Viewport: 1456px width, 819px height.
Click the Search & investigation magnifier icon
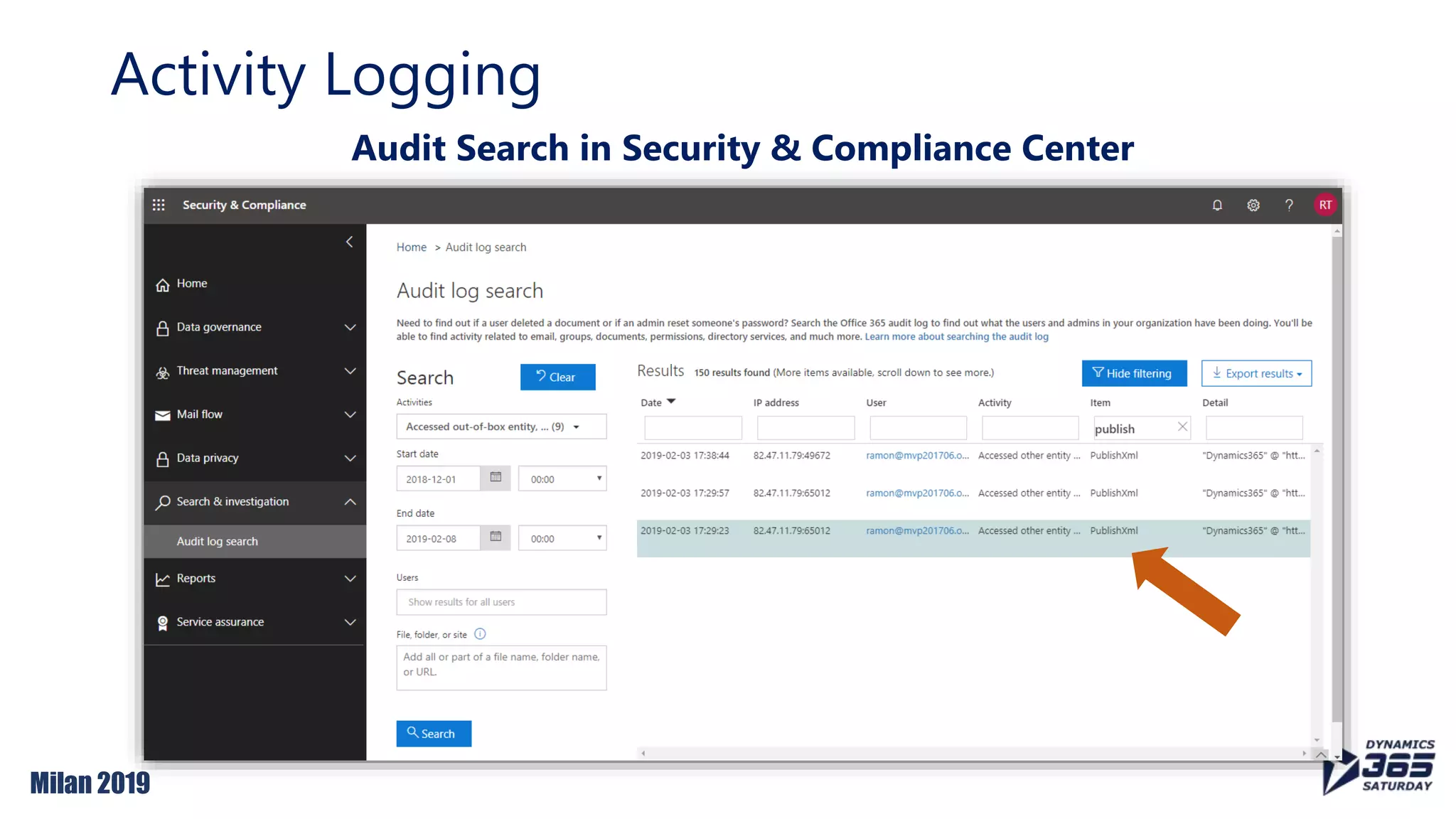click(x=163, y=503)
